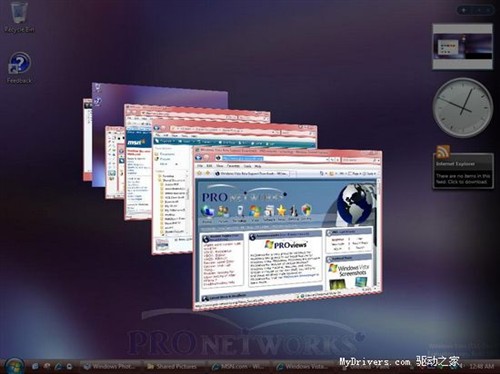
Task: Open the Help menu in front IE window
Action: 258,166
